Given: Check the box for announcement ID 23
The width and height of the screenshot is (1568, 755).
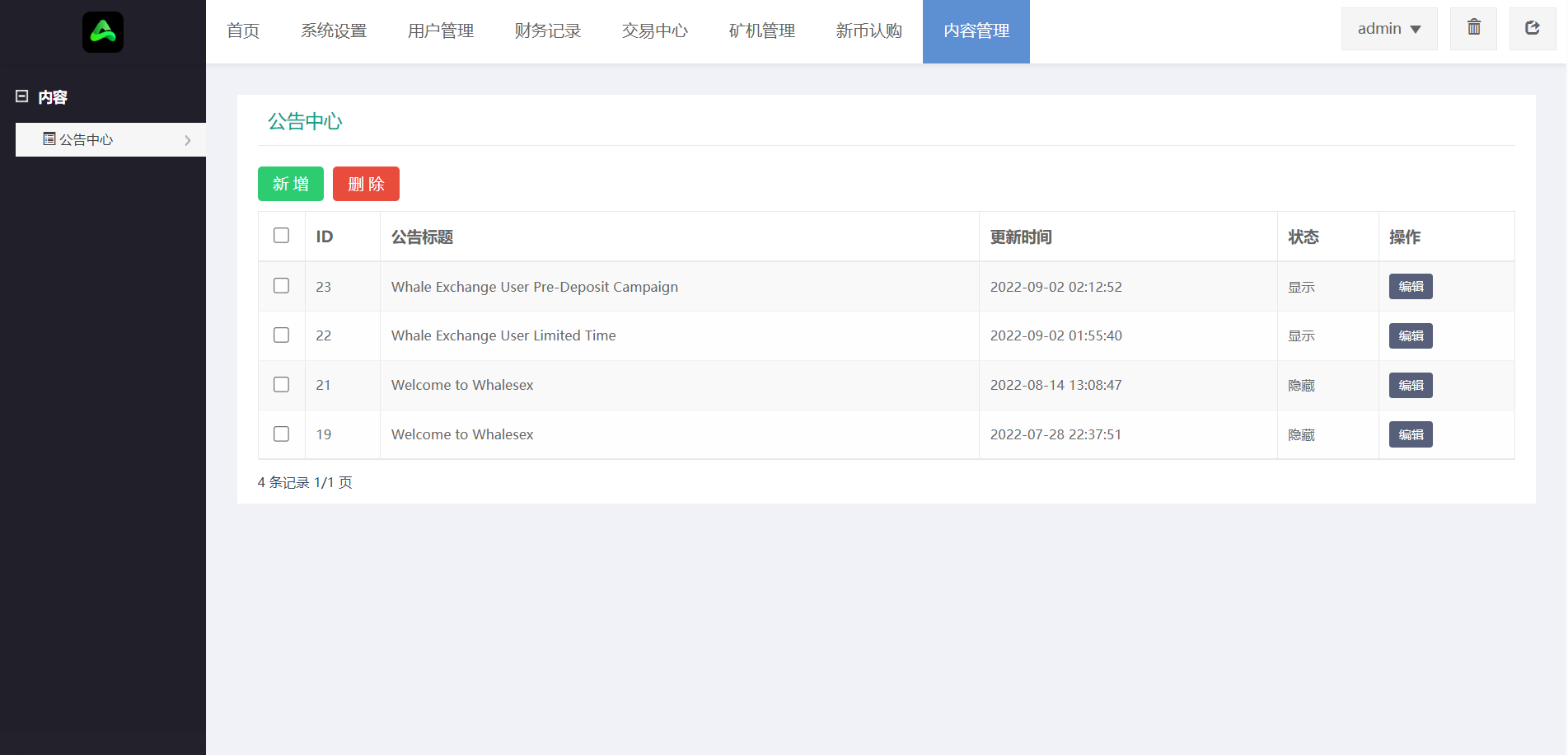Looking at the screenshot, I should point(281,286).
